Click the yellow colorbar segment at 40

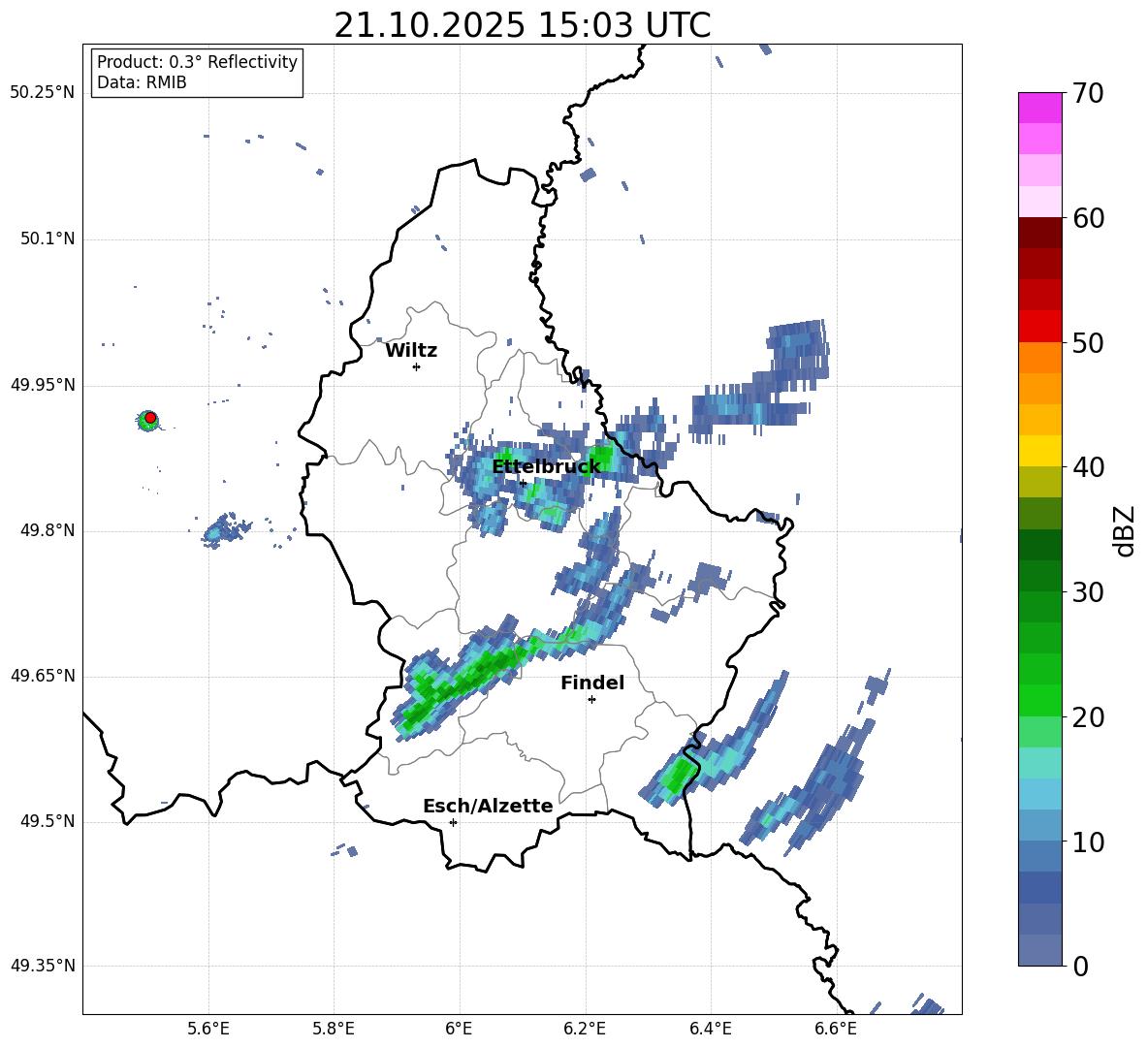click(1039, 451)
